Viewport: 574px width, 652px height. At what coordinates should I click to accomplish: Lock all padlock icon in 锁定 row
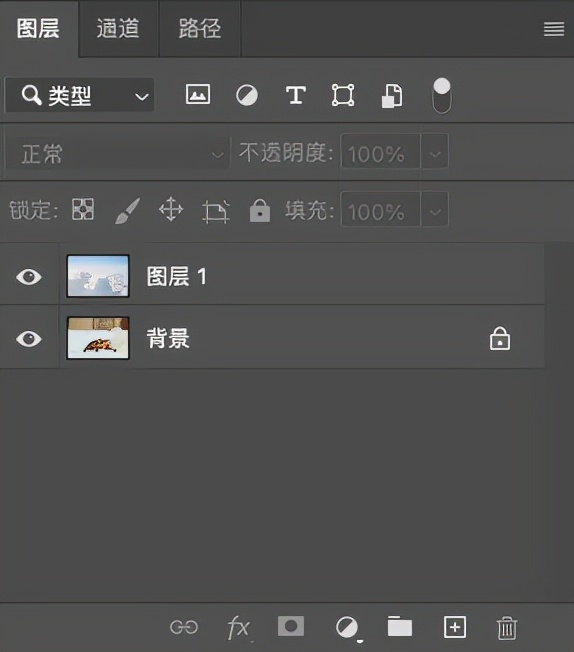tap(260, 210)
